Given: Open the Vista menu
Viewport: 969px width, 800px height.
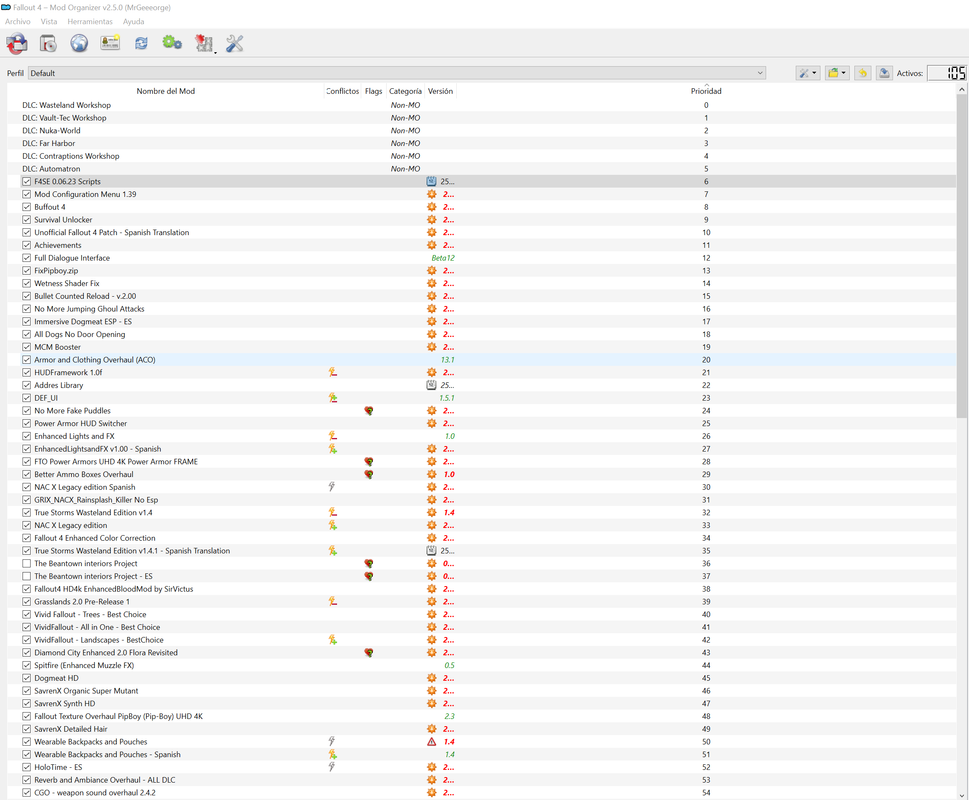Looking at the screenshot, I should pos(49,22).
